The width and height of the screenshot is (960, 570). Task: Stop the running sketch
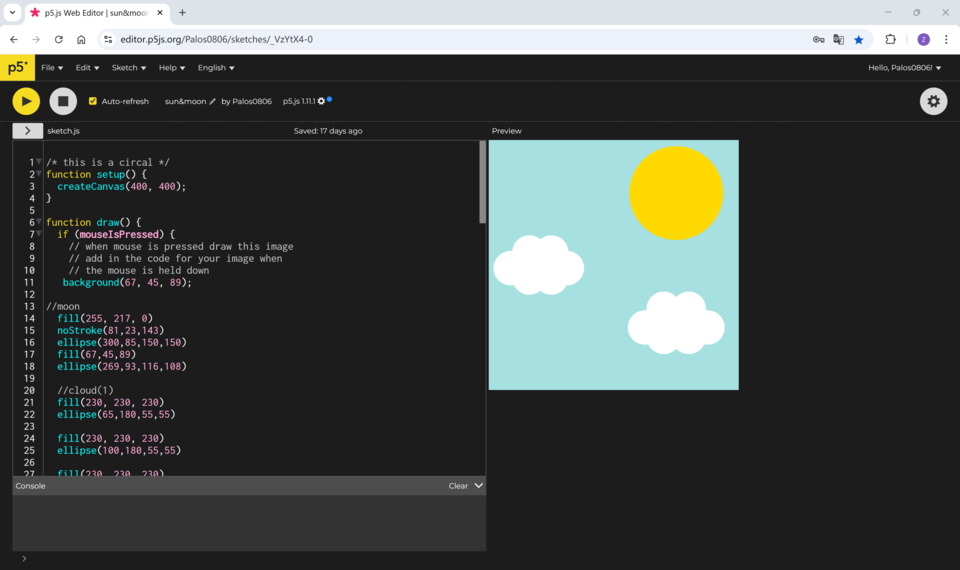63,101
